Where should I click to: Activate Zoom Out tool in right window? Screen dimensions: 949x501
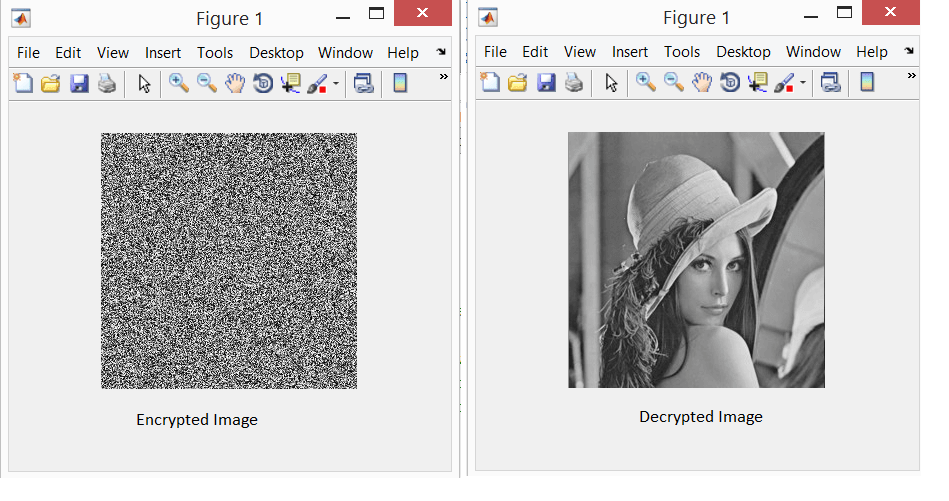(674, 82)
